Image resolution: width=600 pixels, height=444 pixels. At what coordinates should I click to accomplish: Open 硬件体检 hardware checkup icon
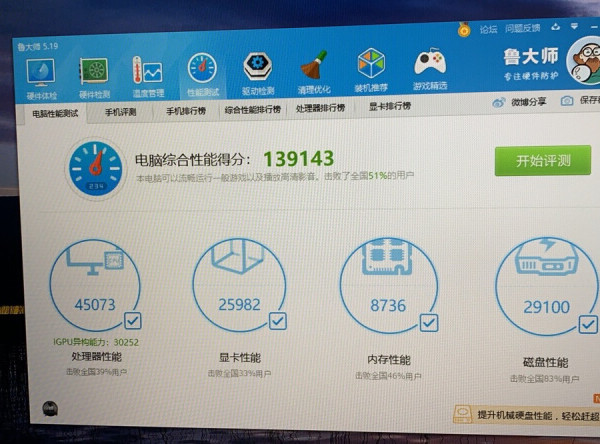click(41, 73)
